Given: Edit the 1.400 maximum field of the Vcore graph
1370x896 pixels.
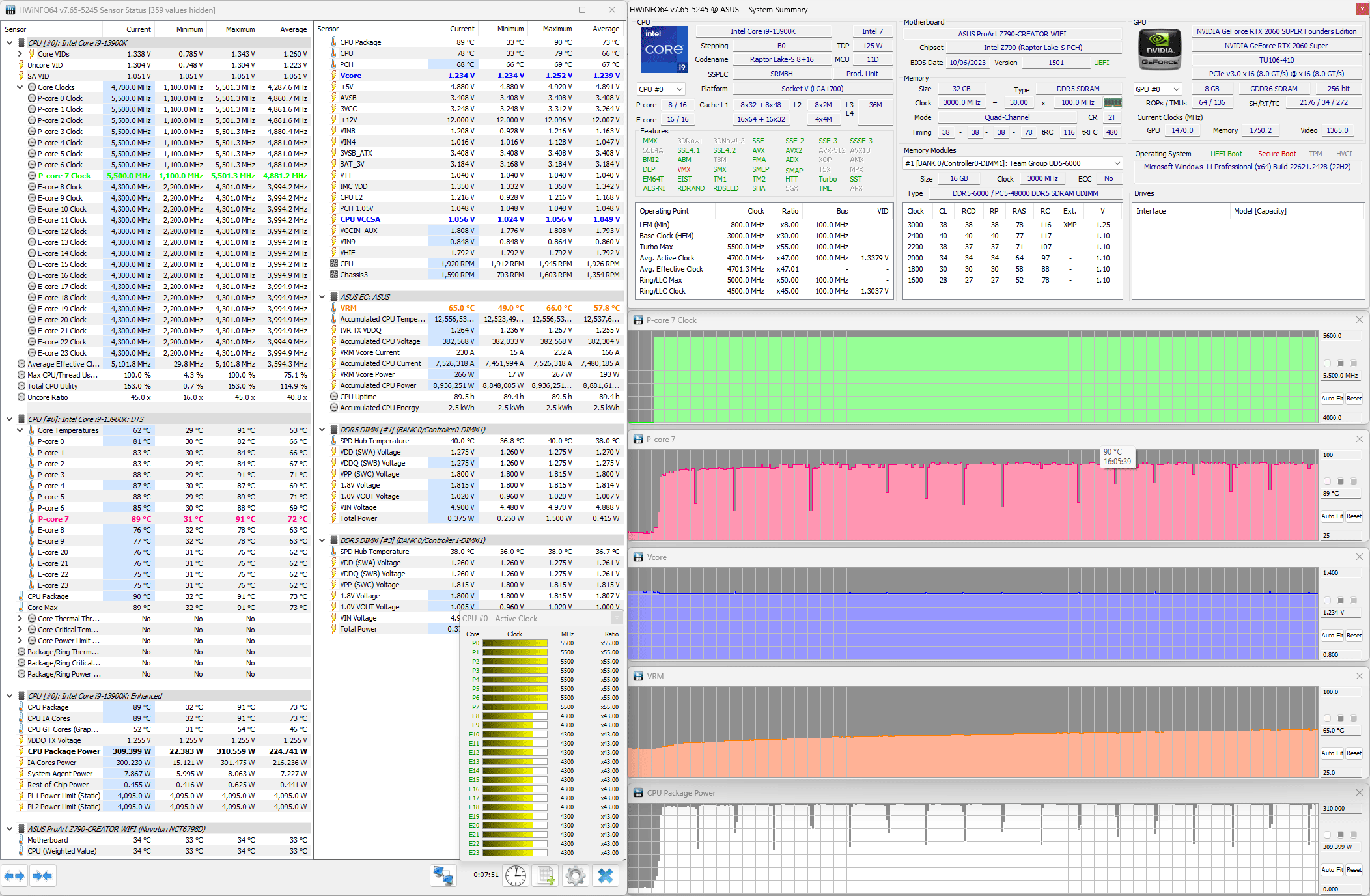Looking at the screenshot, I should tap(1341, 573).
